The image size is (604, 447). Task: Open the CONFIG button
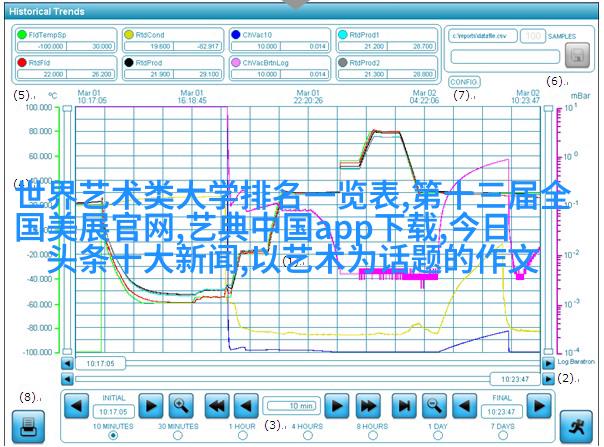(464, 82)
